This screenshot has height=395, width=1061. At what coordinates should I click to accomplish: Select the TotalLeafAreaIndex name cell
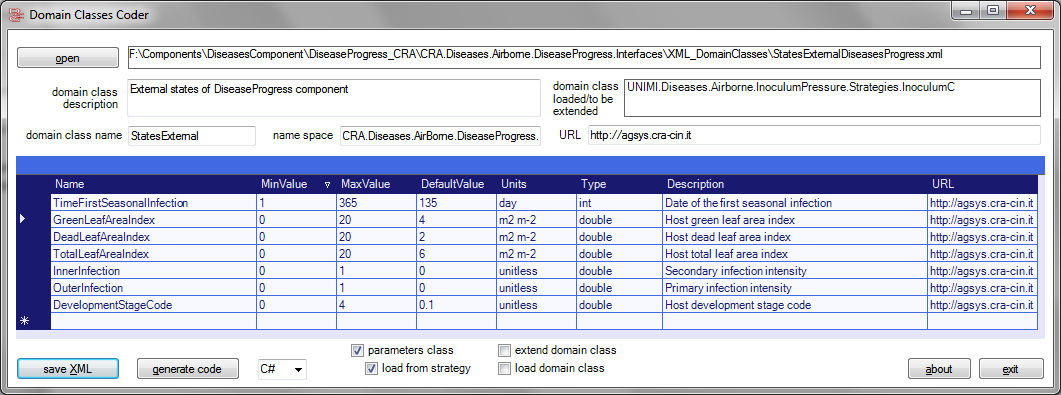154,254
